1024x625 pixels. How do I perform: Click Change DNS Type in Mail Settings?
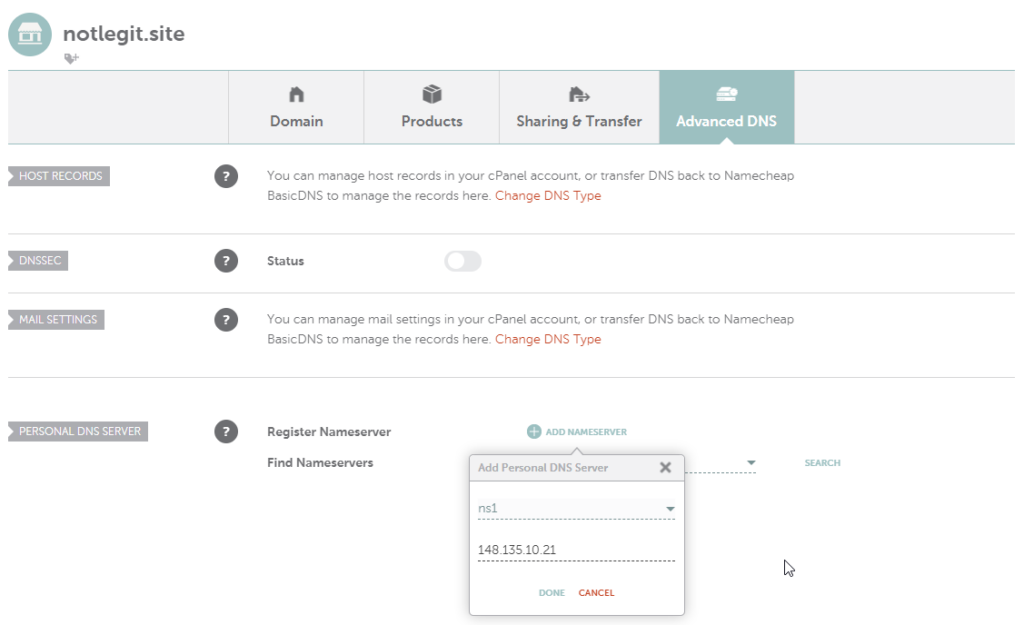click(548, 339)
